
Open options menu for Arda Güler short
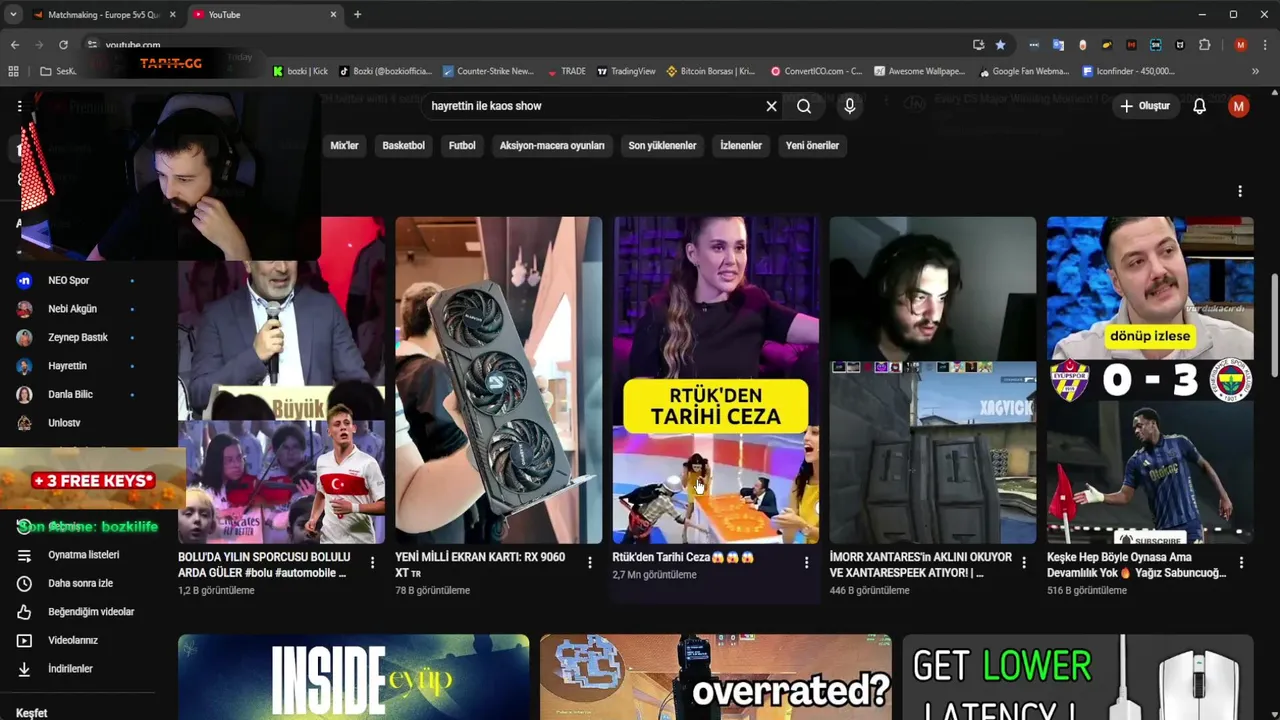[x=372, y=563]
